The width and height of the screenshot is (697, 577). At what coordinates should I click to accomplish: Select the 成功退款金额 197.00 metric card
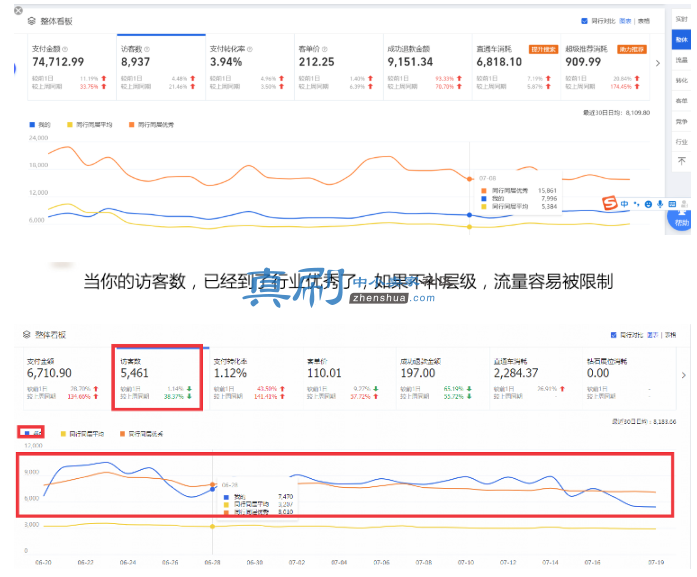[443, 378]
